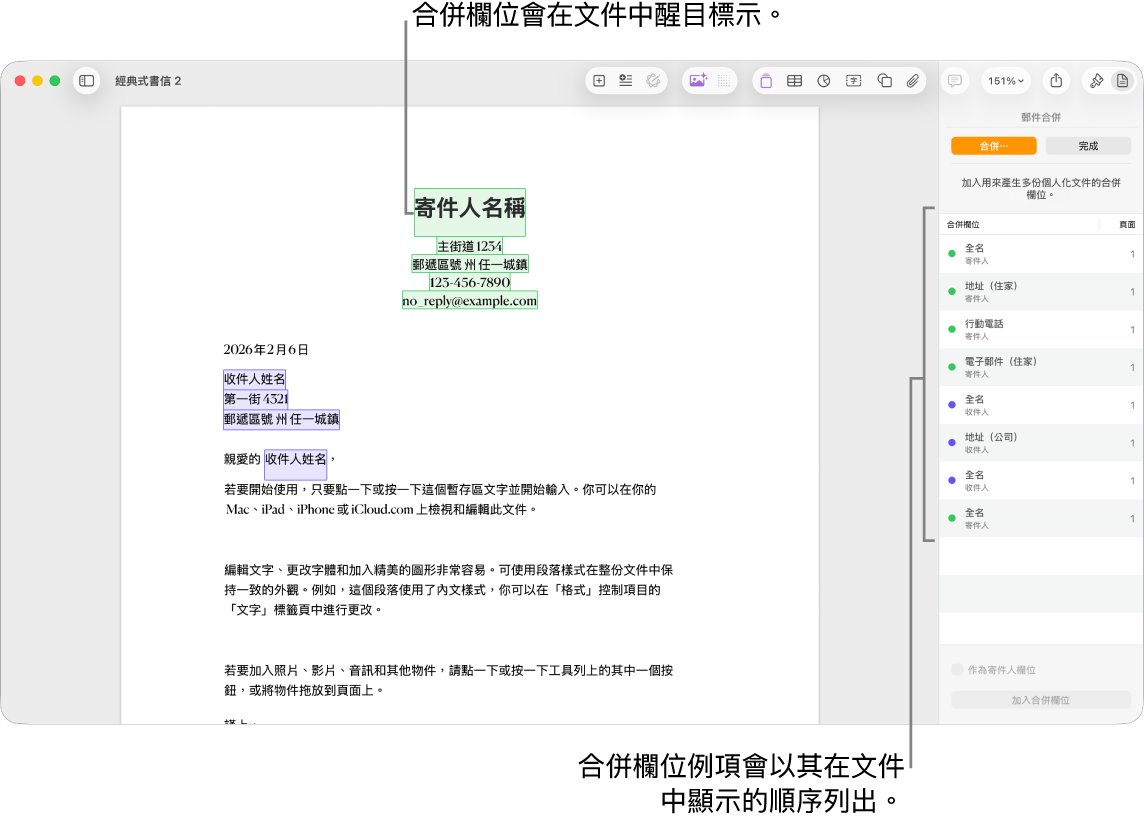
Task: Click the writing tools swirl icon
Action: tap(653, 81)
